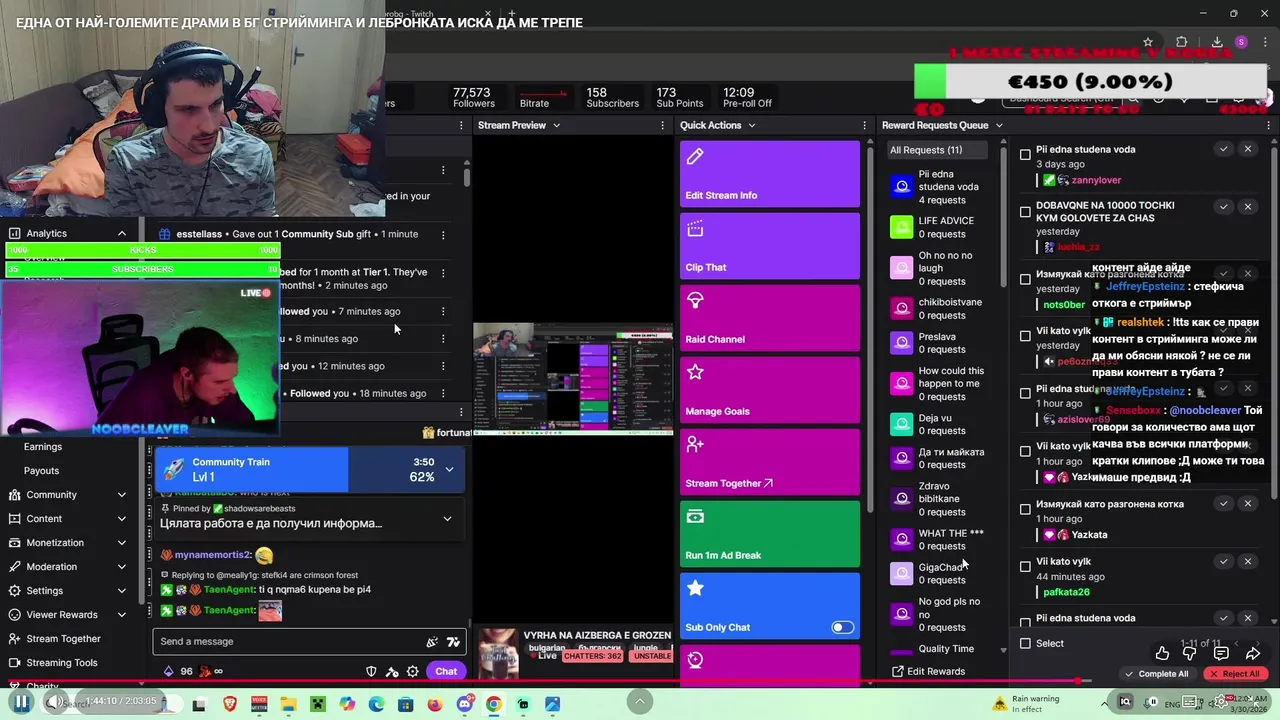The height and width of the screenshot is (720, 1280).
Task: Check the DOBAVQNE NA 10000 TOCHKI request box
Action: pos(1025,212)
